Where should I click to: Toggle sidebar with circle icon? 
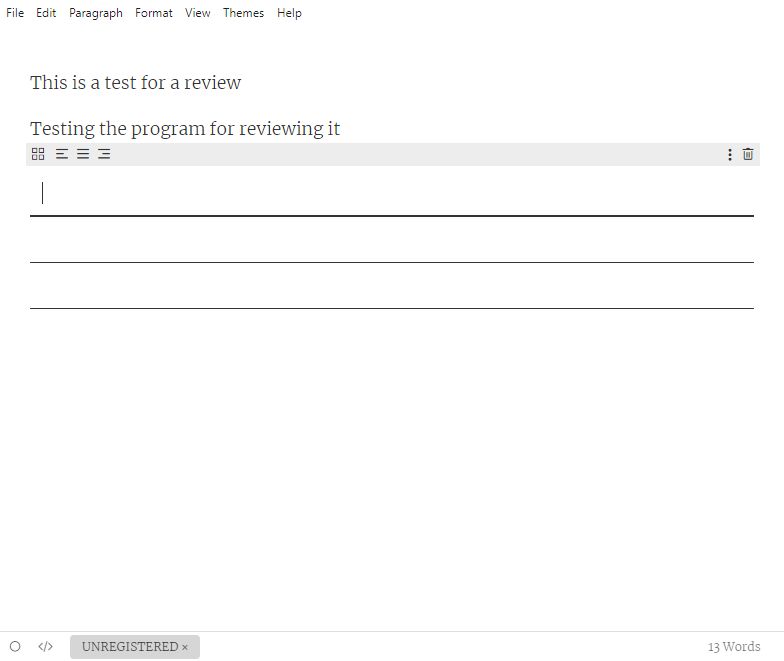[15, 646]
